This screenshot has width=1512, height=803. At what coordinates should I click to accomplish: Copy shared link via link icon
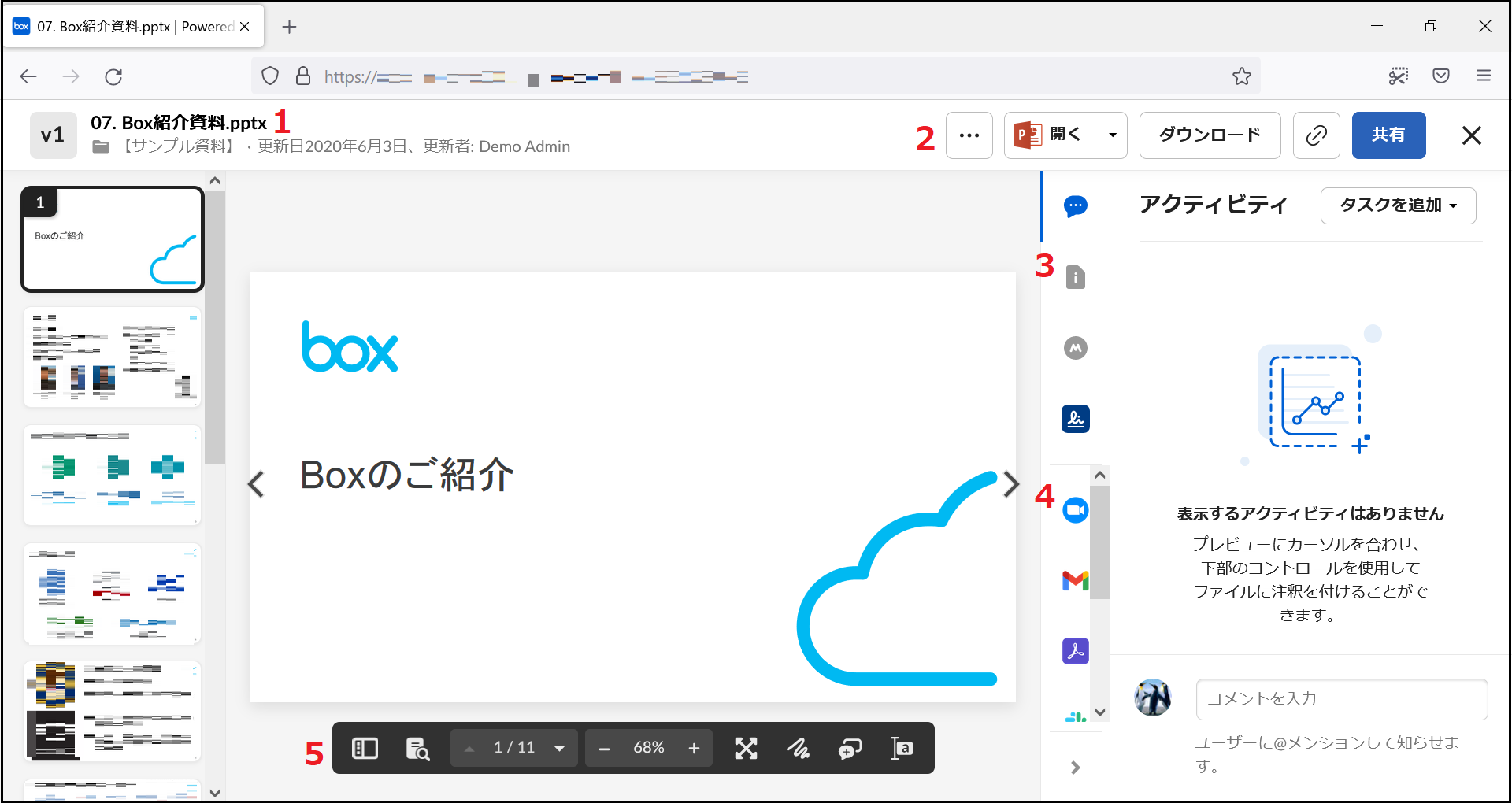tap(1316, 135)
